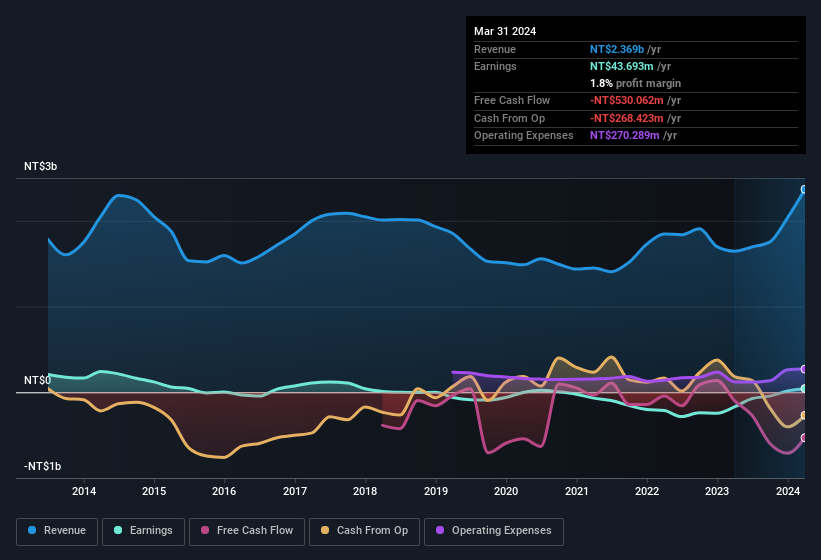This screenshot has height=560, width=821.
Task: Click the NT$270.289m operating expenses value
Action: [625, 136]
